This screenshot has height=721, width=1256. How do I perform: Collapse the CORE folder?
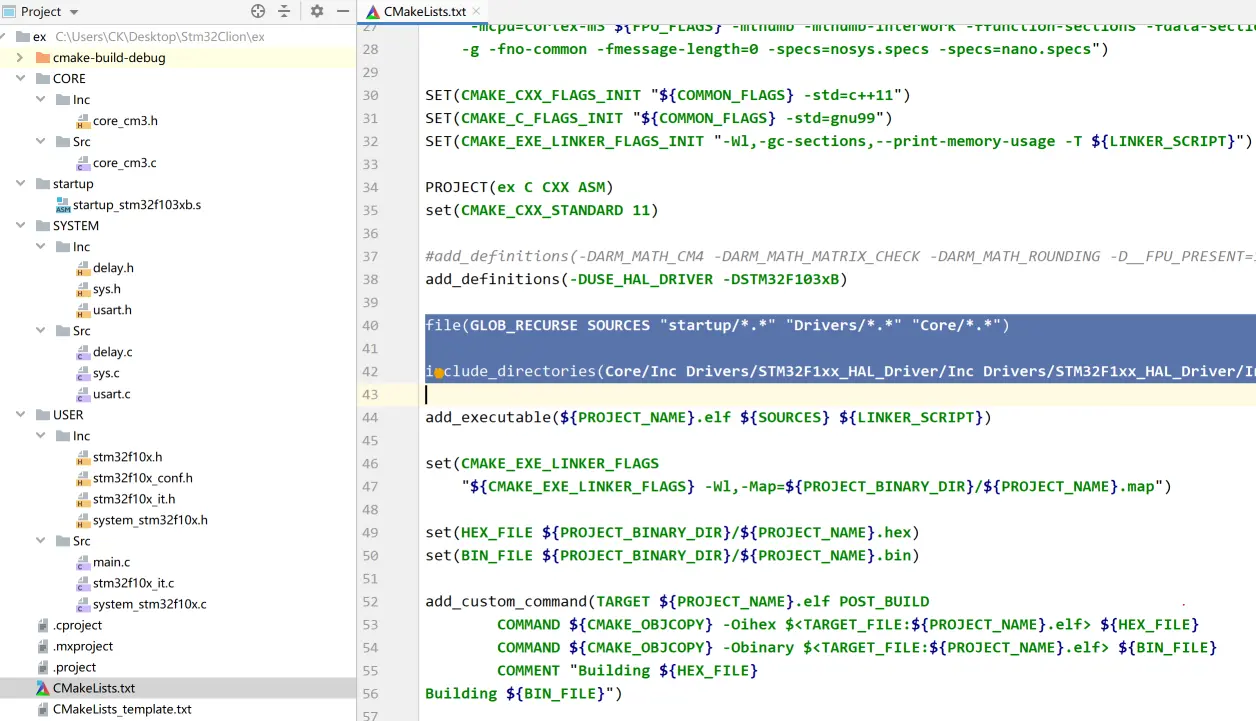point(20,79)
